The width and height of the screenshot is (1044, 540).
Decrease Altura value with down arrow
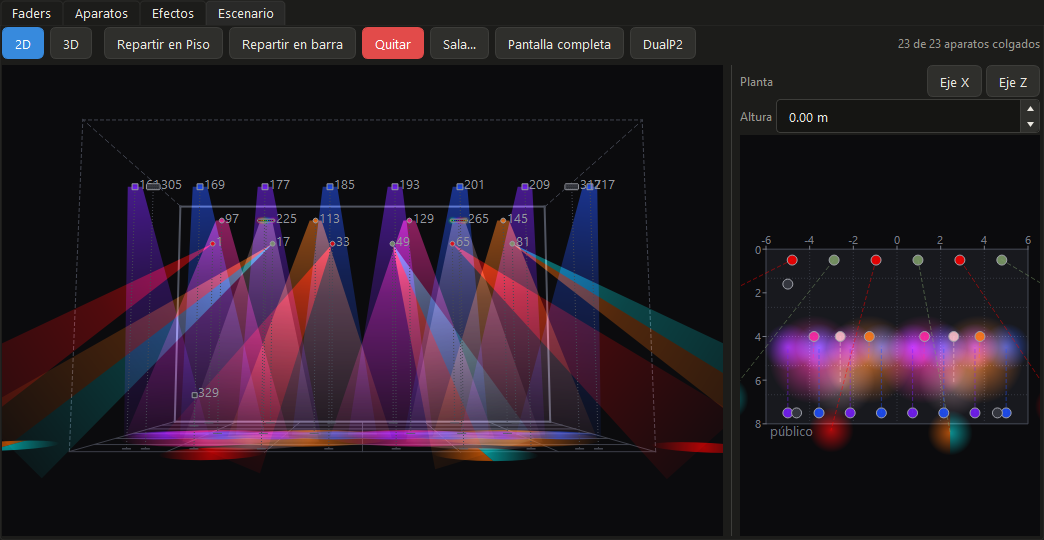[1031, 125]
